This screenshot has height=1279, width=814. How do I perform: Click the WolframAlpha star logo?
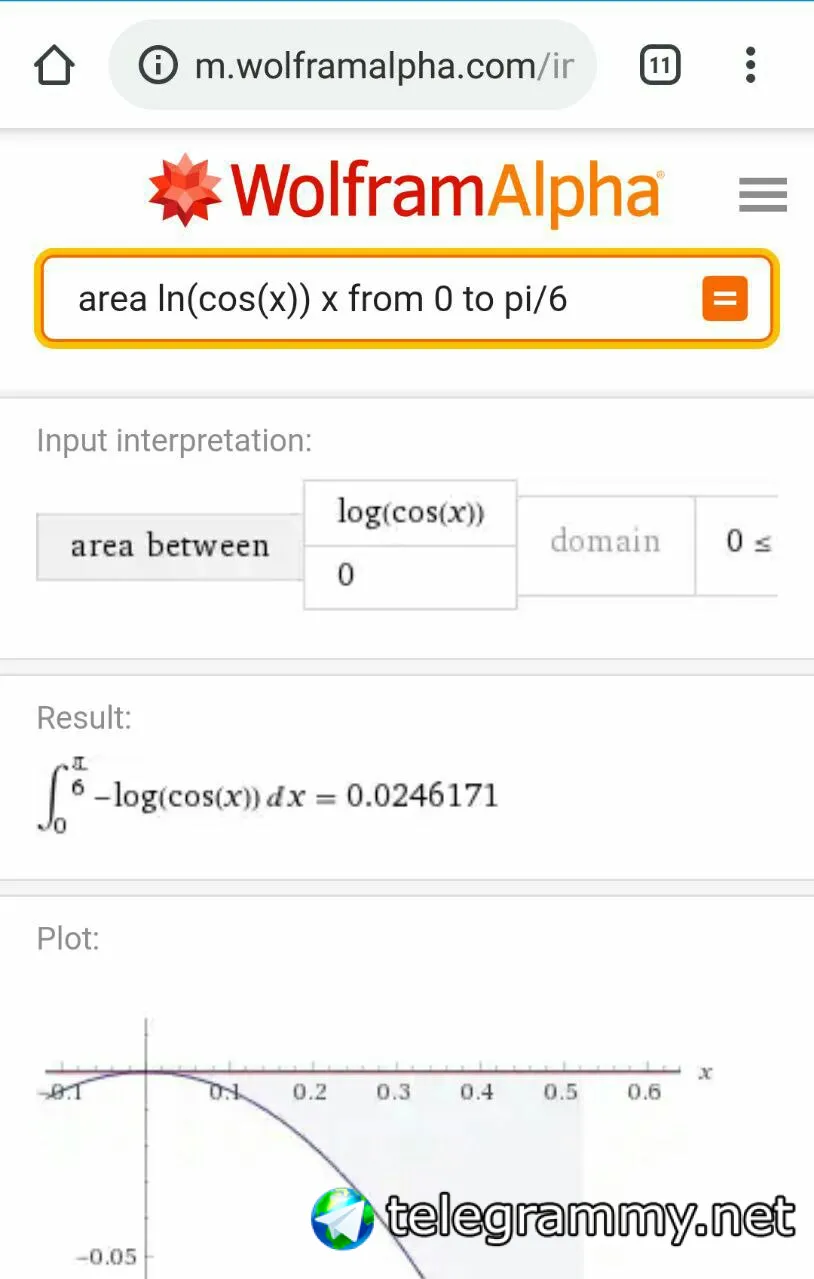point(185,189)
